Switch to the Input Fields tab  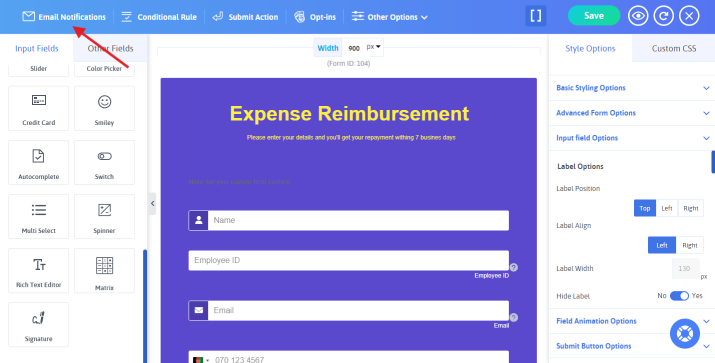click(x=37, y=48)
